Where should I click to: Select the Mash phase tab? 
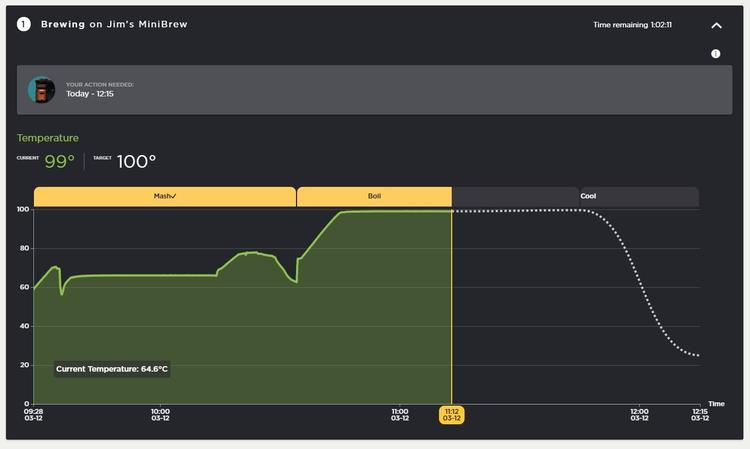coord(165,197)
